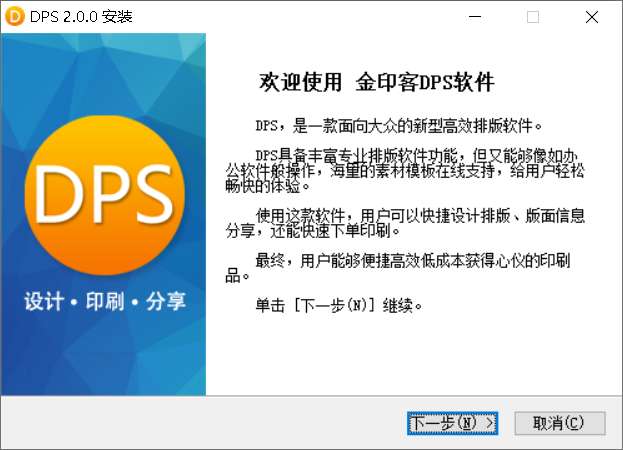This screenshot has width=623, height=450.
Task: Click the line DPS，是一款面向大众的新型高效排版软件
Action: 399,126
